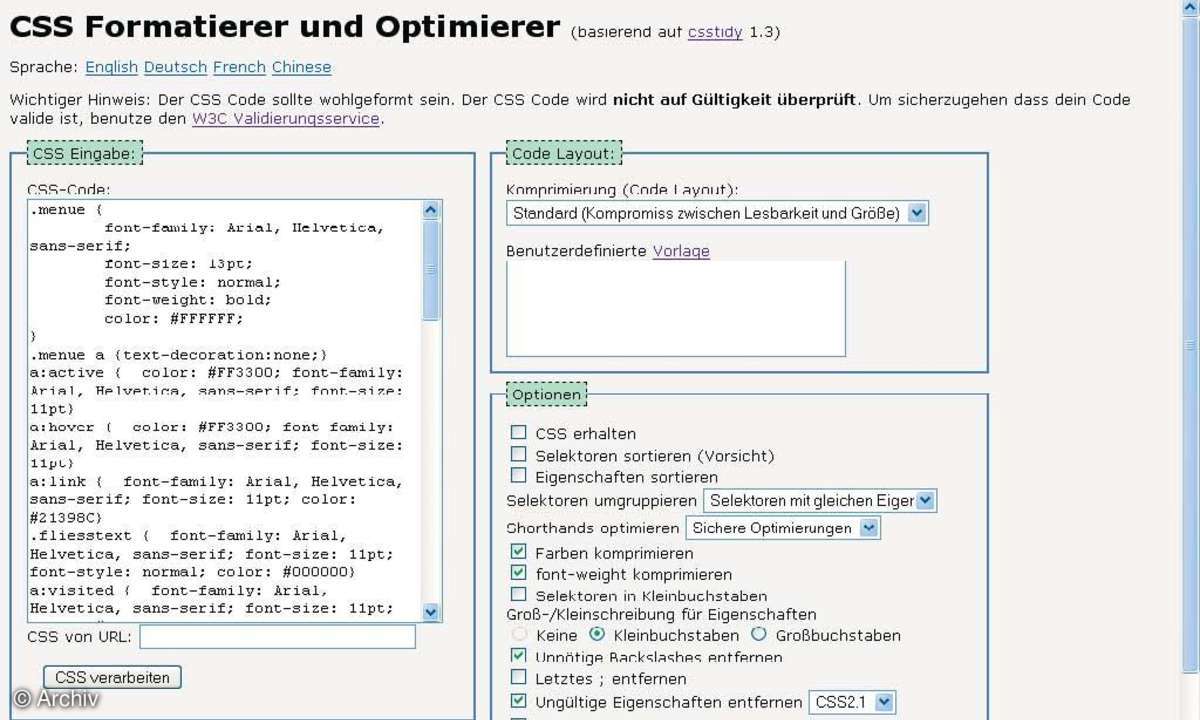The height and width of the screenshot is (720, 1200).
Task: Enable the CSS erhalten checkbox
Action: click(518, 433)
